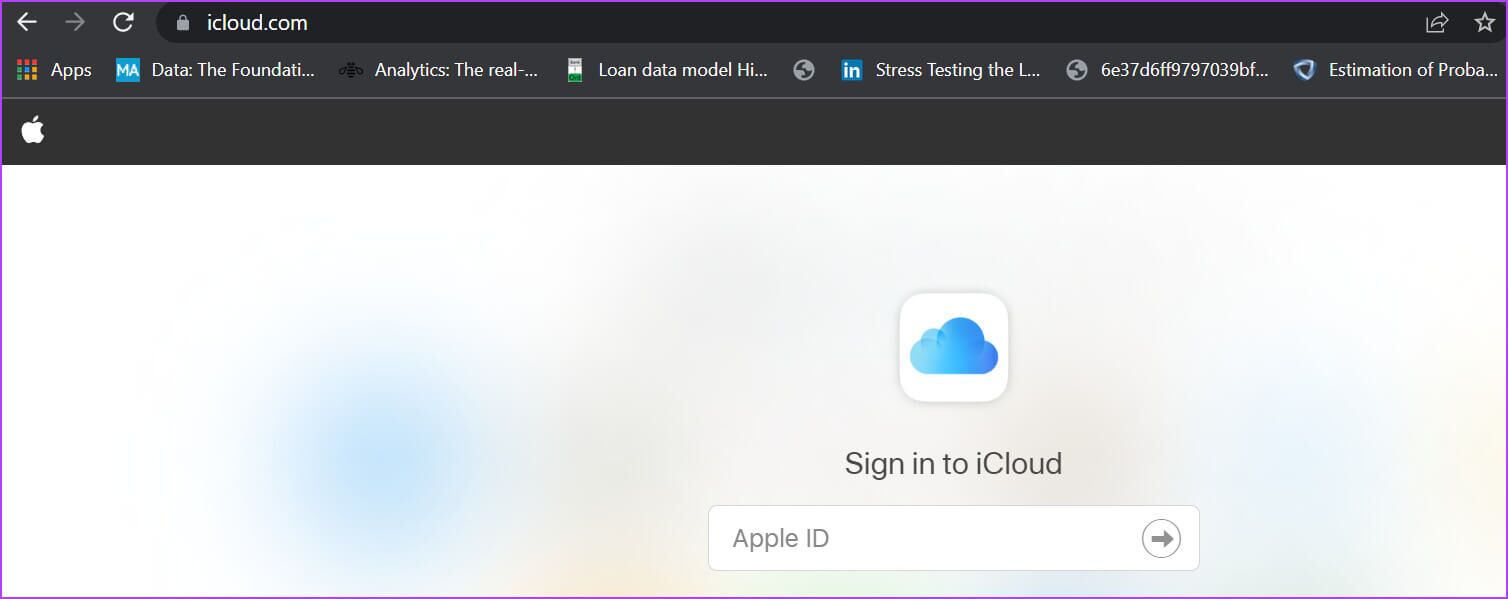Reload the iCloud page

[x=123, y=22]
